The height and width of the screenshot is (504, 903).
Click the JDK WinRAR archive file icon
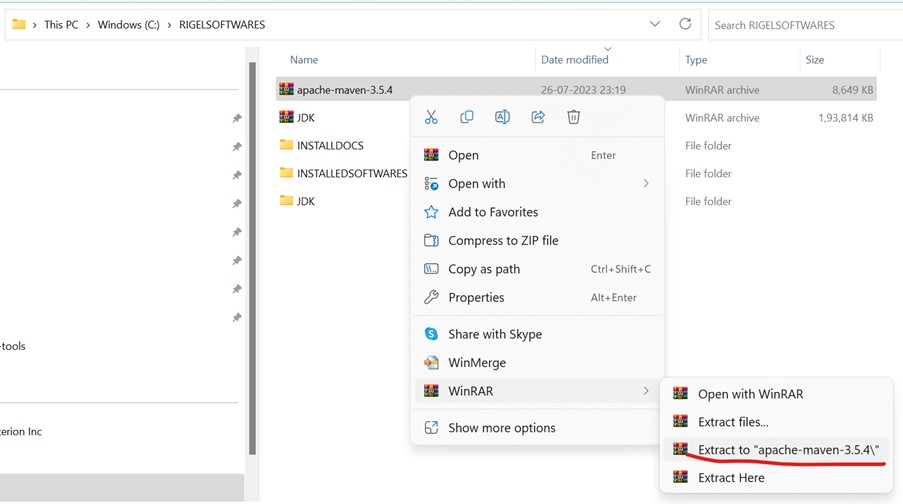(287, 117)
